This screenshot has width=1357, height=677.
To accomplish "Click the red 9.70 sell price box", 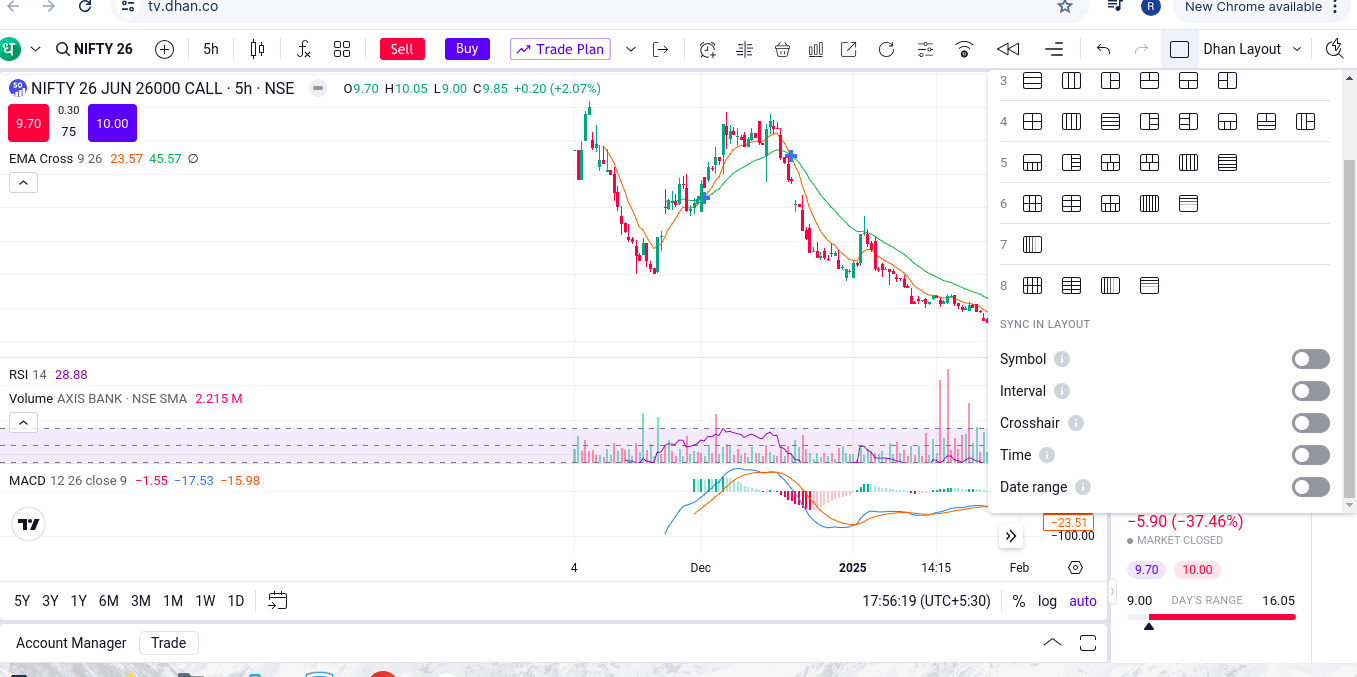I will 28,123.
